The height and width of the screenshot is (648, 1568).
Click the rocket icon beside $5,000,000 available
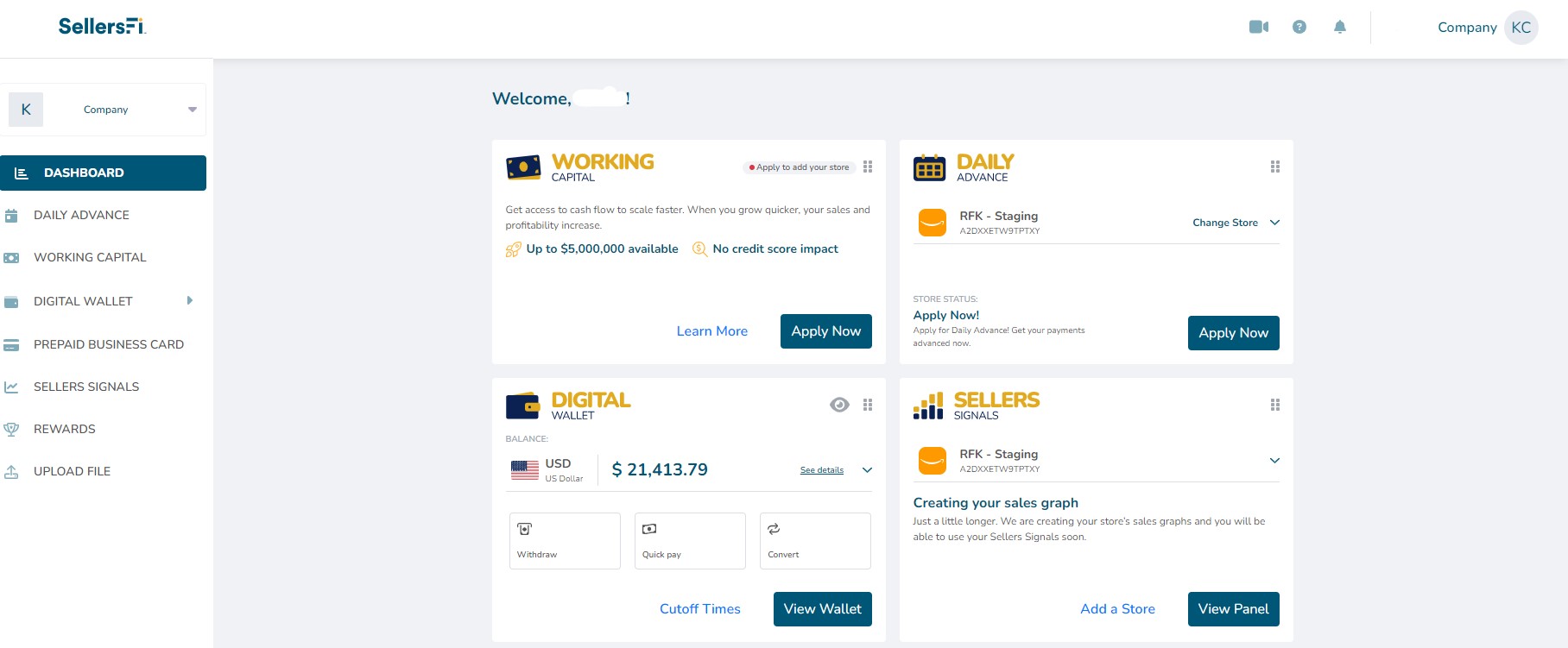click(513, 249)
